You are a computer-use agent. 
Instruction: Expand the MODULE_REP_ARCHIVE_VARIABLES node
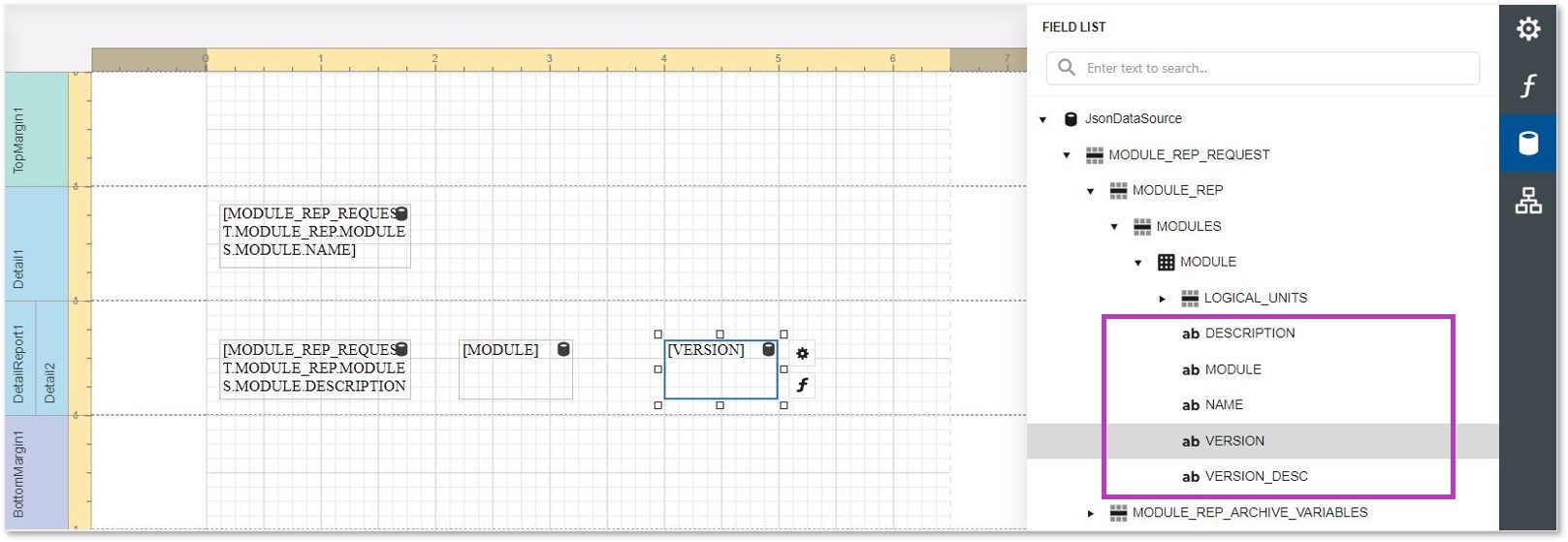pos(1091,513)
